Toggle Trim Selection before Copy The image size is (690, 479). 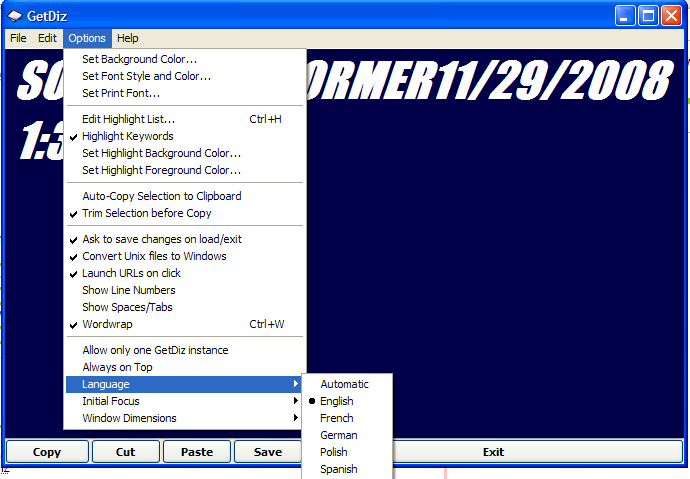185,213
